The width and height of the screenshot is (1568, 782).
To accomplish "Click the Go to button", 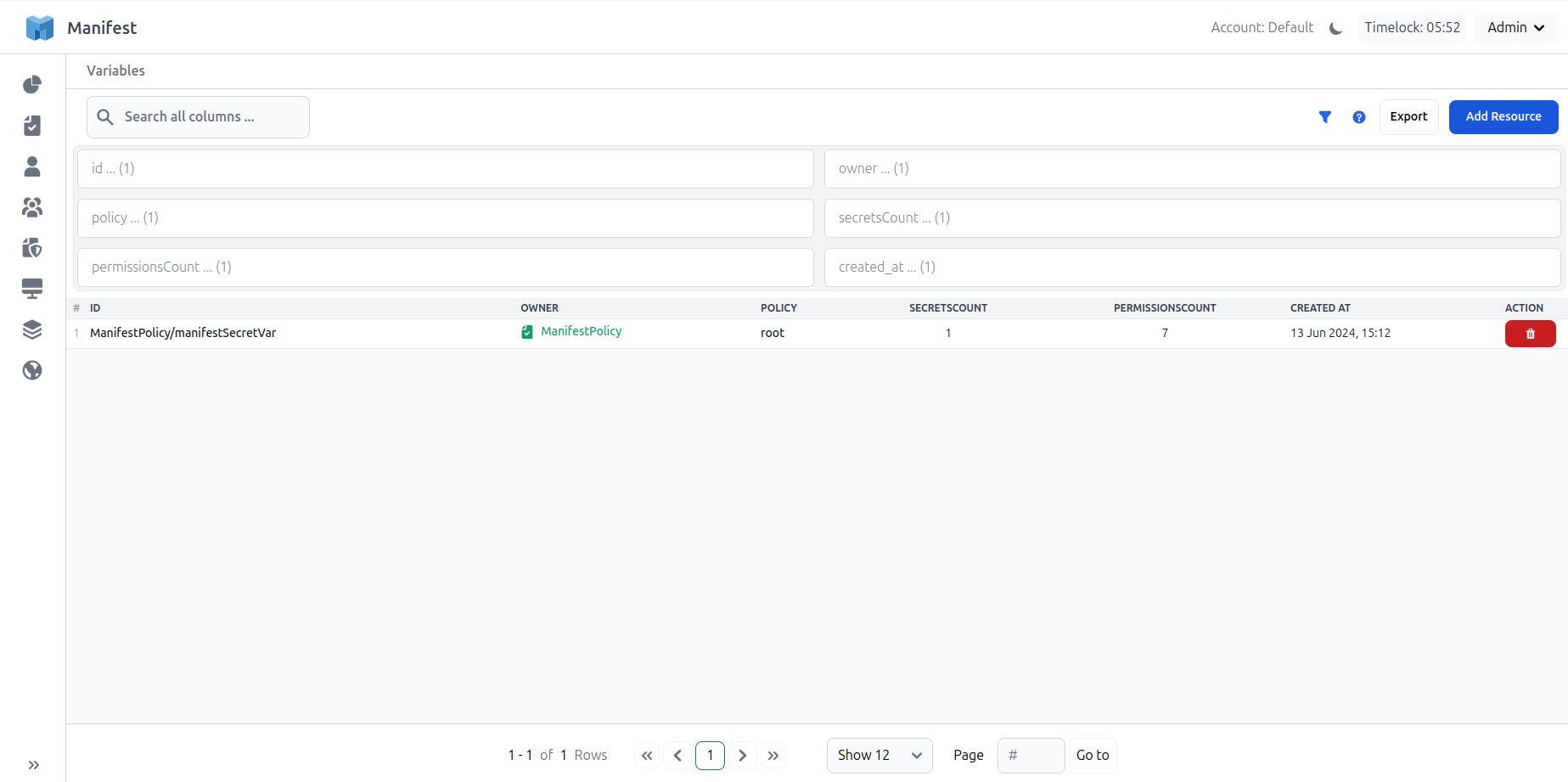I will click(x=1093, y=756).
